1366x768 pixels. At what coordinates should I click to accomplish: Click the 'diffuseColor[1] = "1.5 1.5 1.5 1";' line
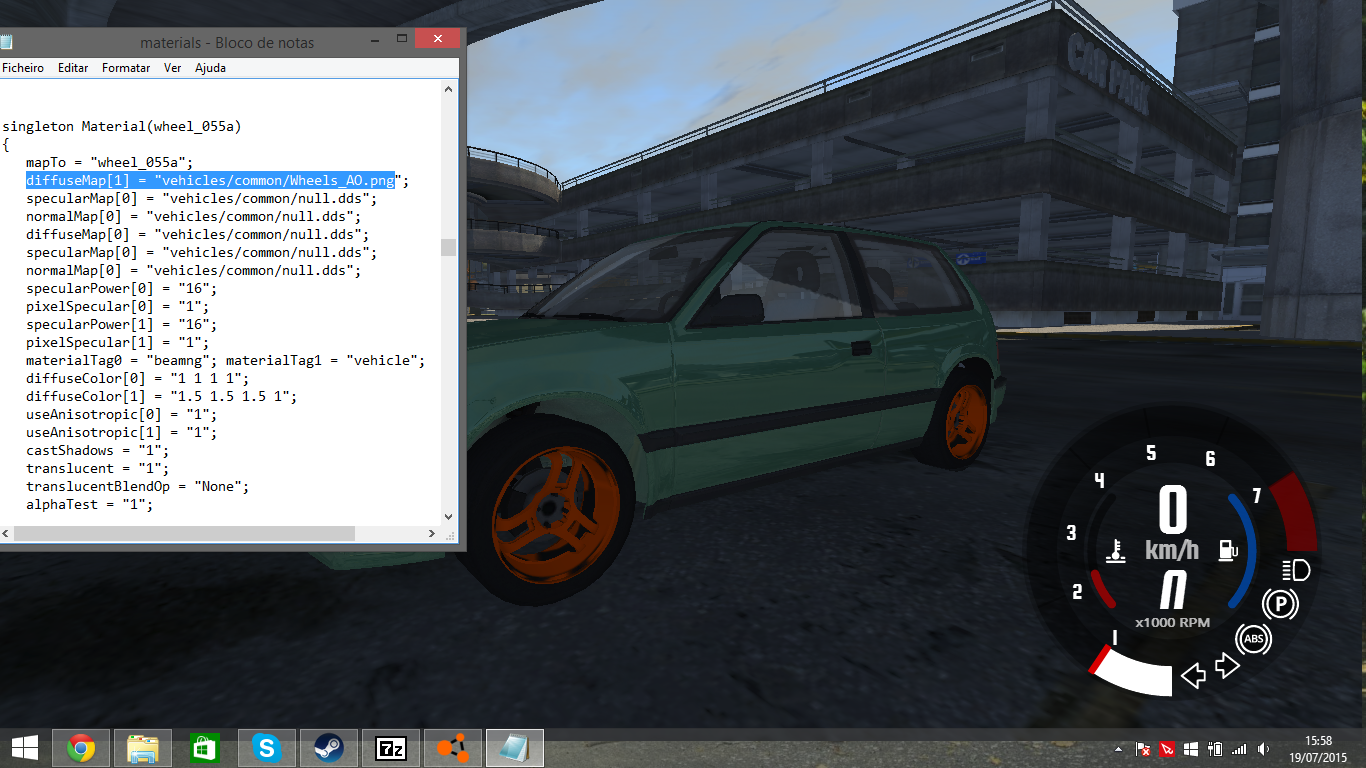pyautogui.click(x=162, y=396)
